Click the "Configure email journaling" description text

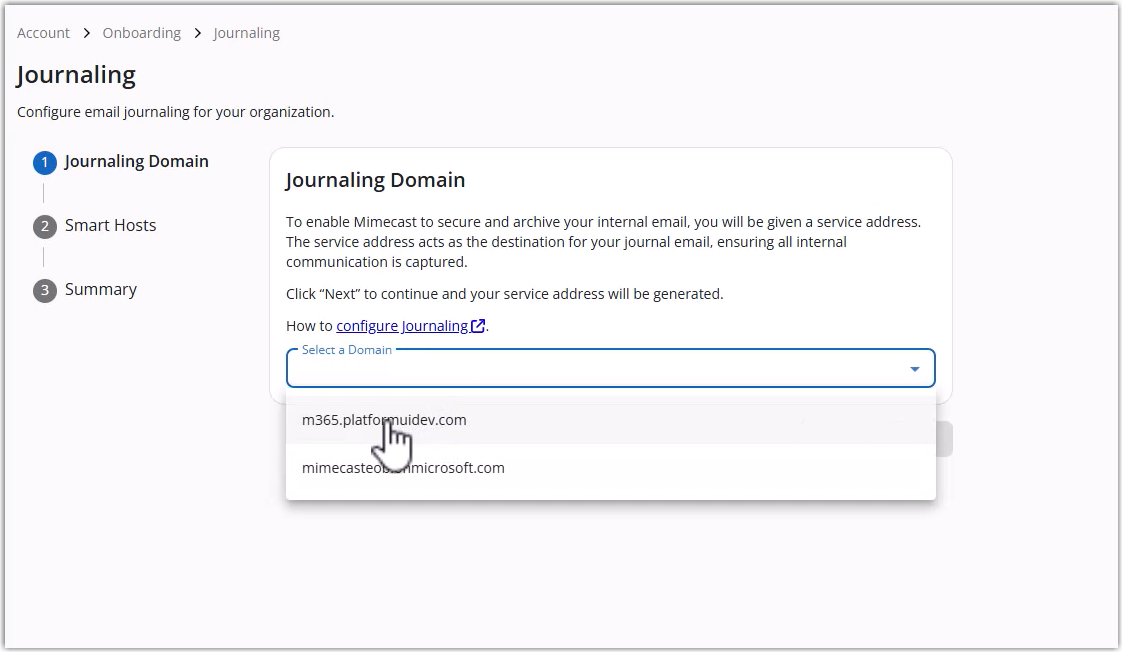coord(176,112)
